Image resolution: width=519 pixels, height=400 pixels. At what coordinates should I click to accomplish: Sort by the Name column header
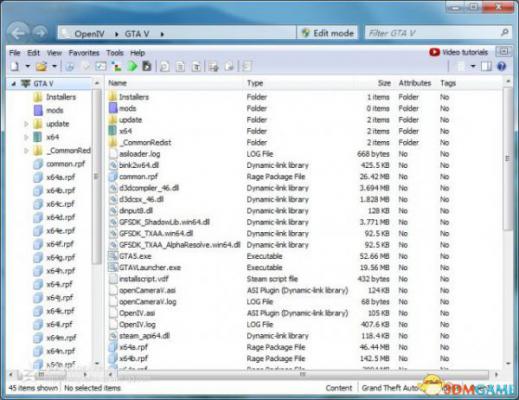click(117, 83)
